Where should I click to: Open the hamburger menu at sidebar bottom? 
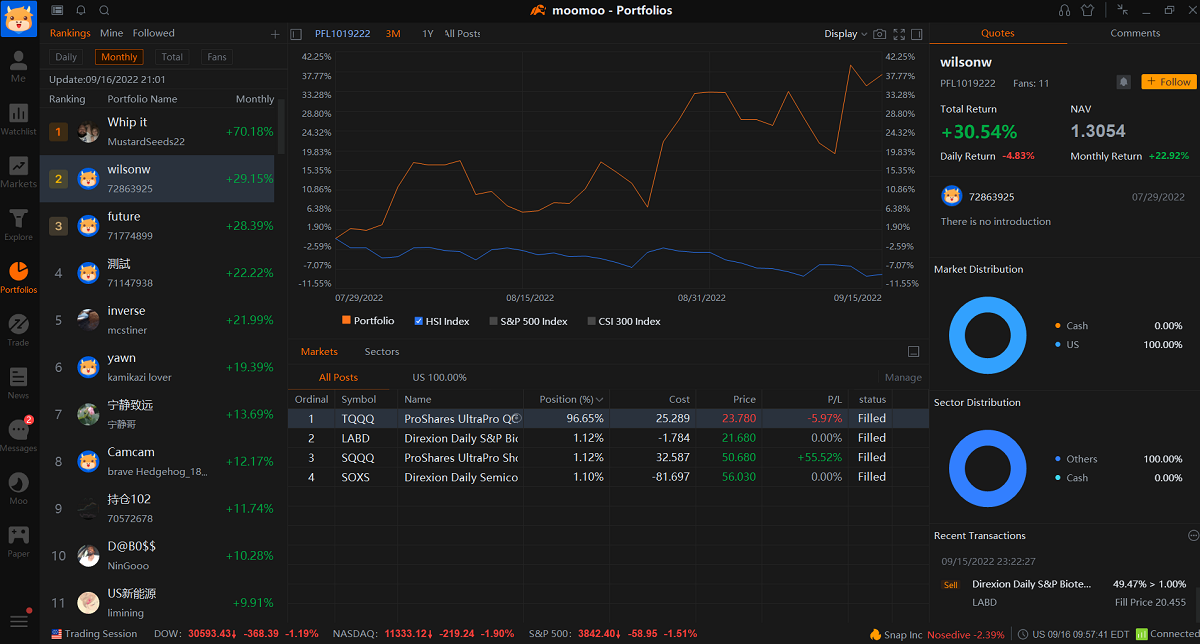(x=19, y=621)
